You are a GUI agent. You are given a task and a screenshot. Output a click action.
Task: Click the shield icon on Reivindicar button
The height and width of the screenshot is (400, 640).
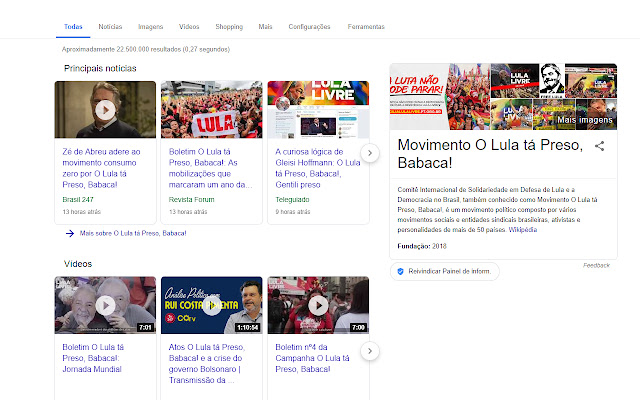400,271
